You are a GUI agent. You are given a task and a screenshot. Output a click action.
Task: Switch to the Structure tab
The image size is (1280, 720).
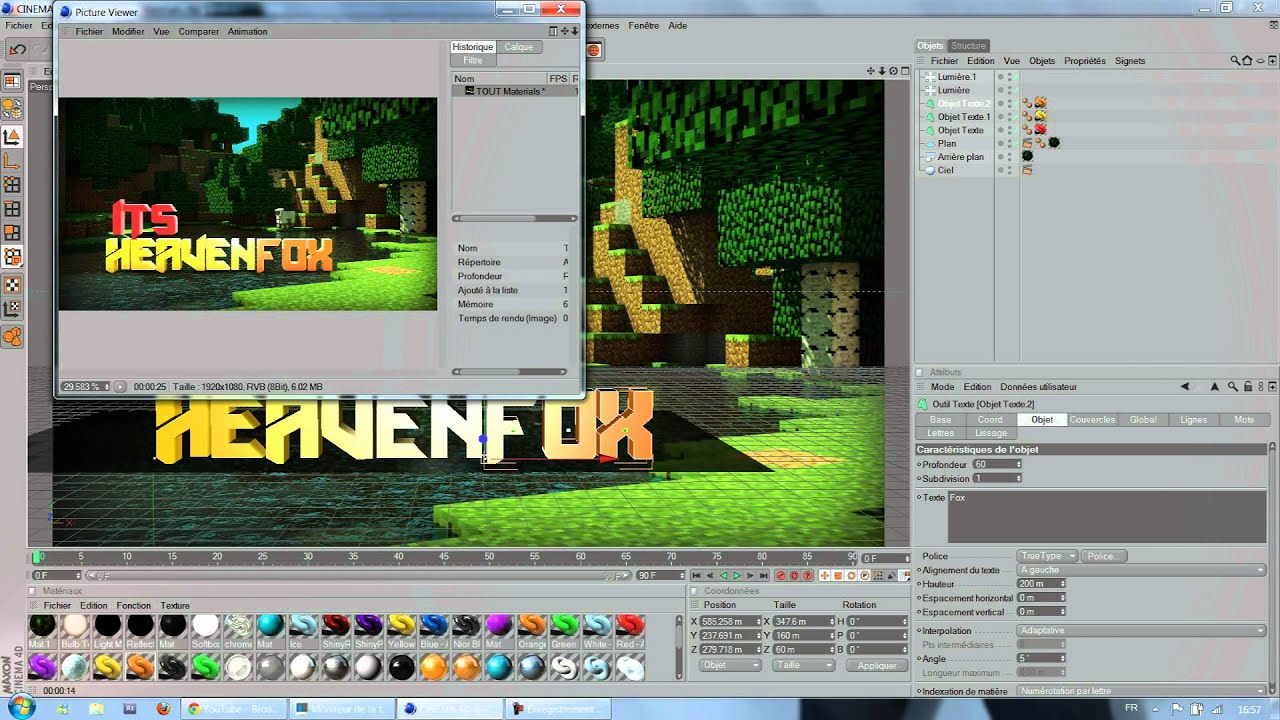[968, 46]
